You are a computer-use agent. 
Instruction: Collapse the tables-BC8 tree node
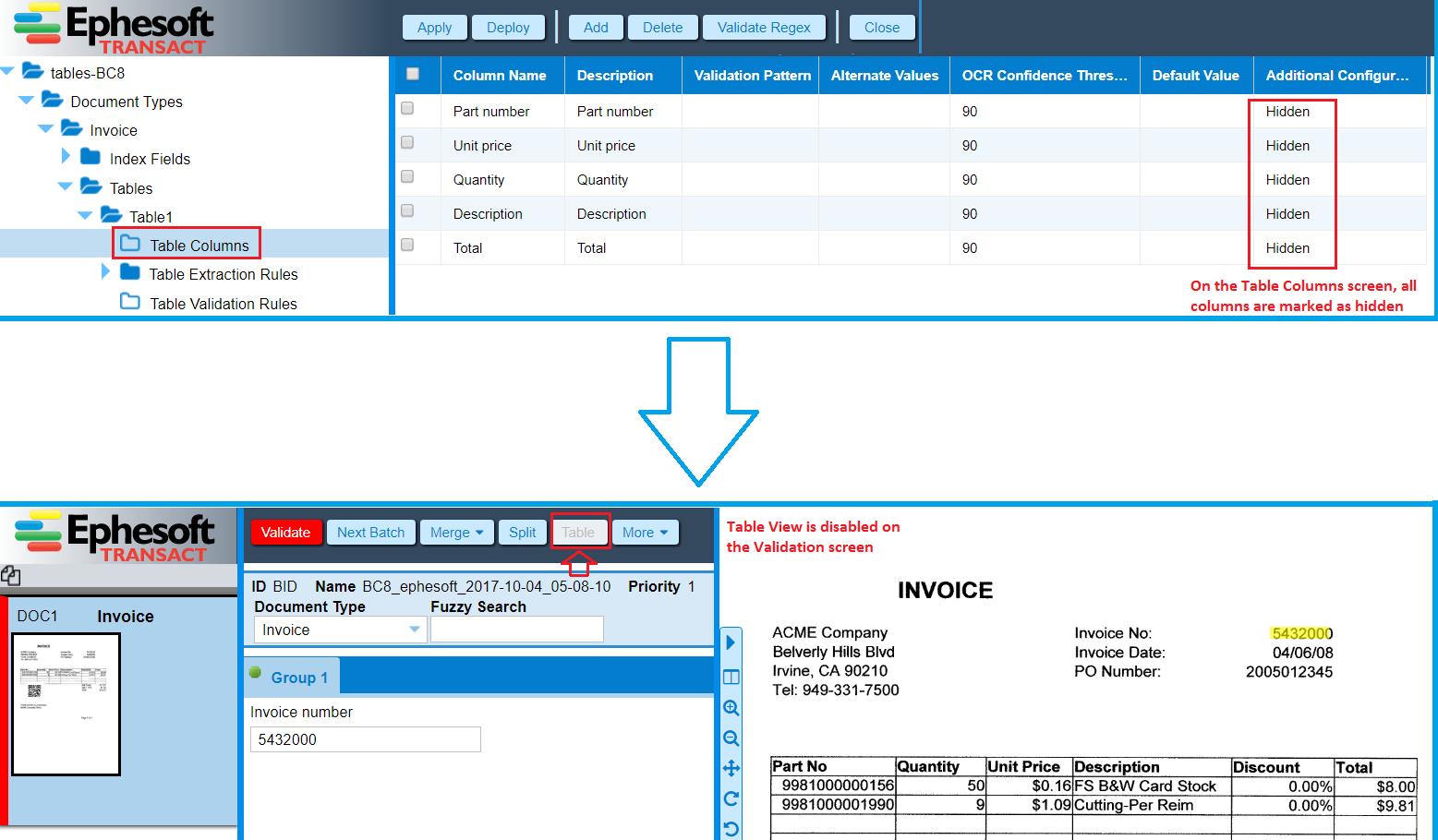(7, 71)
